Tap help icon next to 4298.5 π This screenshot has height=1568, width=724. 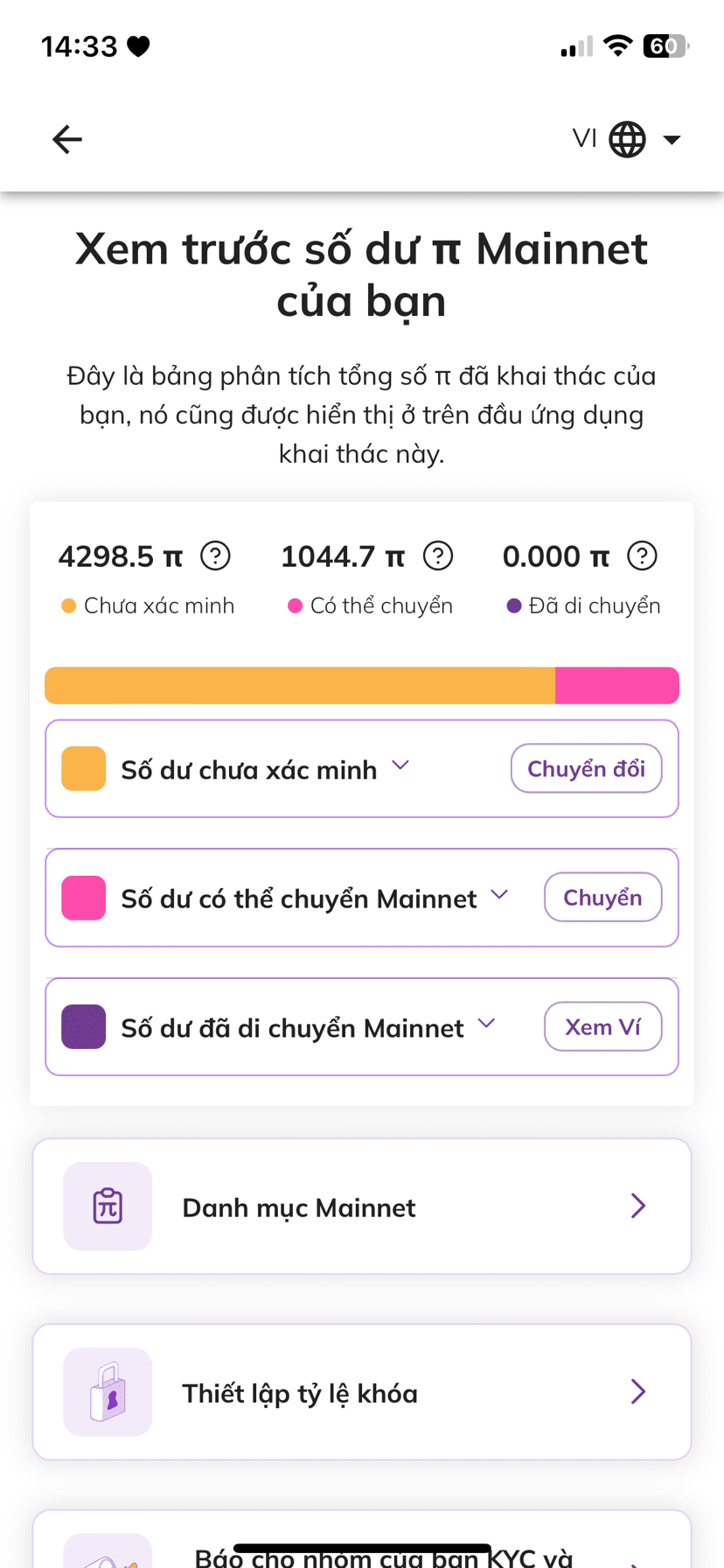pyautogui.click(x=215, y=556)
